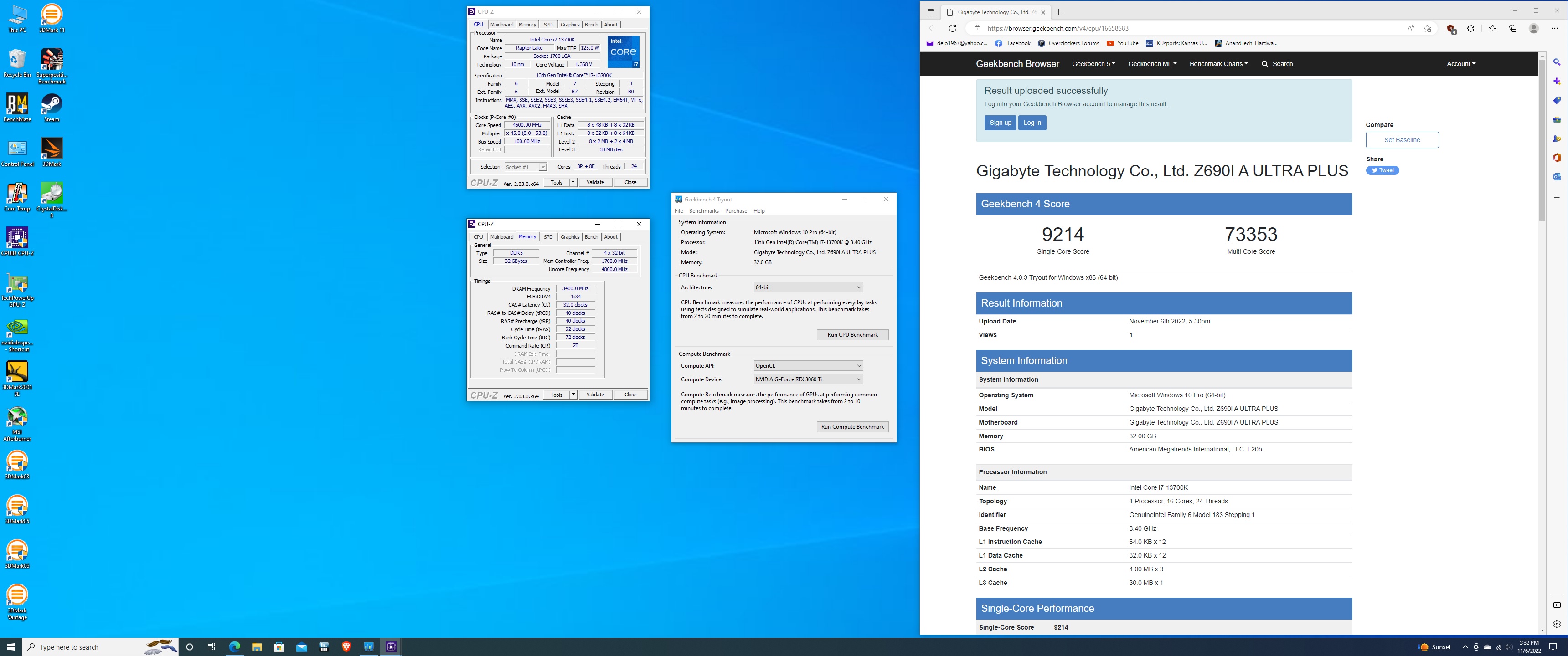Select the MSI Afterburner desktop icon
The width and height of the screenshot is (1568, 656).
click(x=17, y=424)
